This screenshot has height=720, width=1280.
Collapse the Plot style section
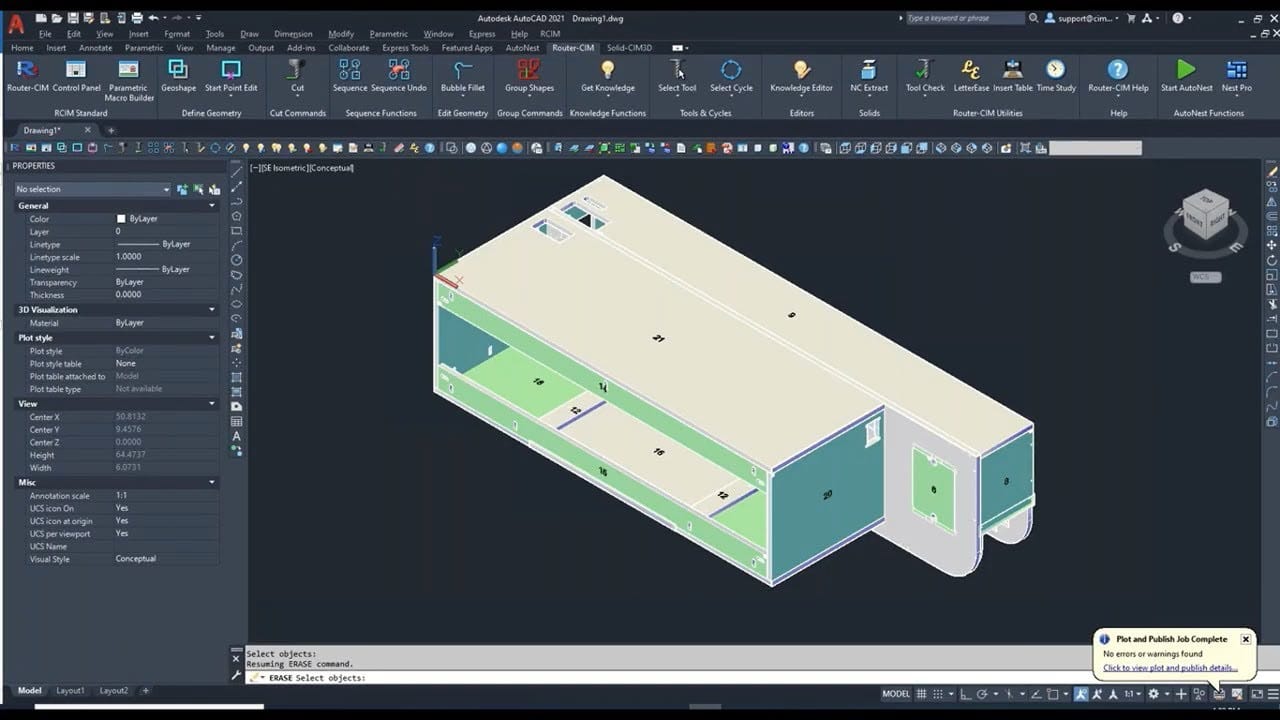[x=211, y=338]
